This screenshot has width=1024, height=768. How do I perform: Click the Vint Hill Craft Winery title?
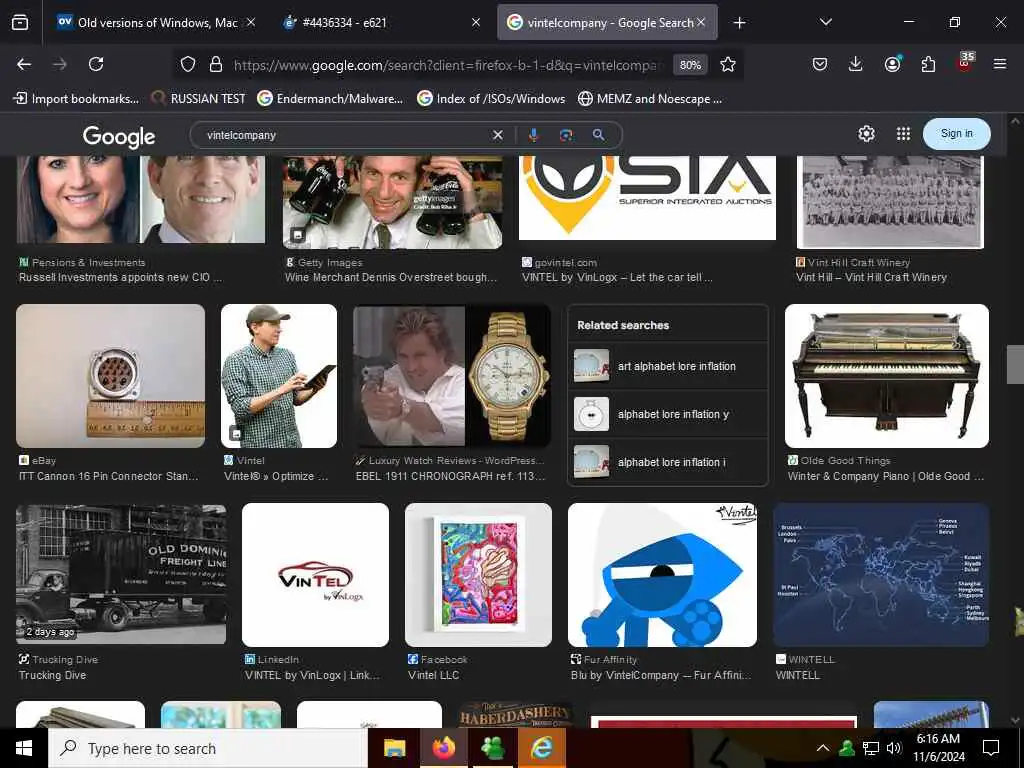(871, 277)
